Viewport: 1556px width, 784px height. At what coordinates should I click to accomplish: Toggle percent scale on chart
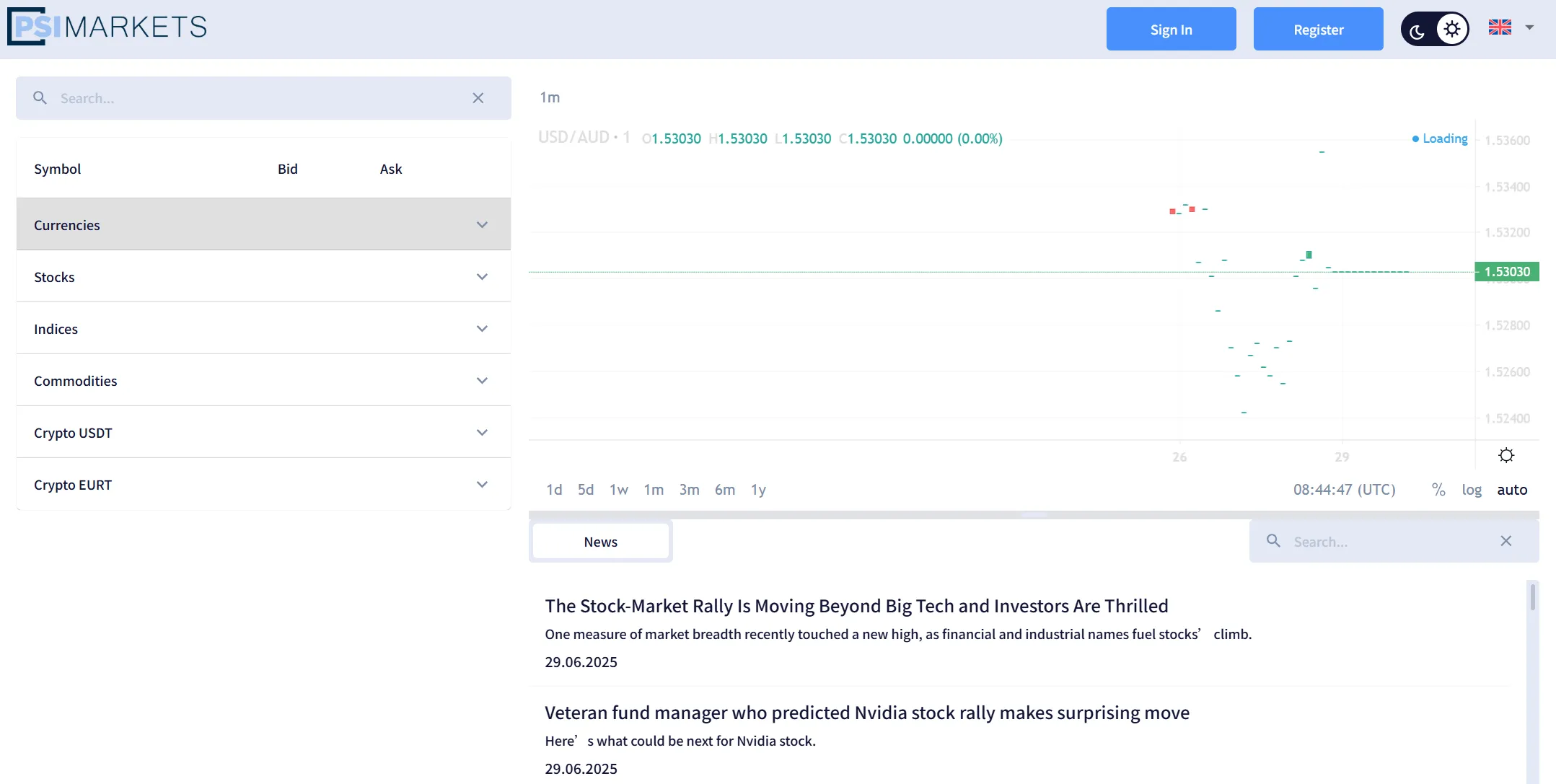click(1438, 490)
